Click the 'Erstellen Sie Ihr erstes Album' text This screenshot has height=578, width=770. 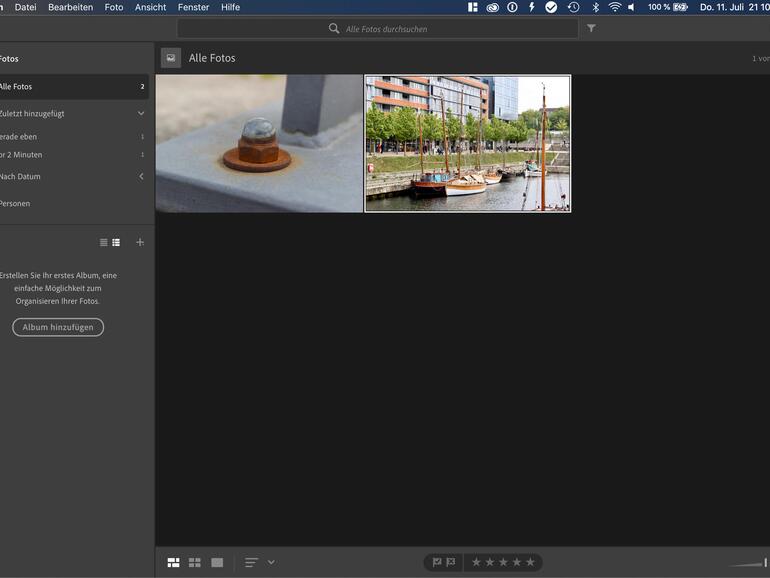[58, 288]
